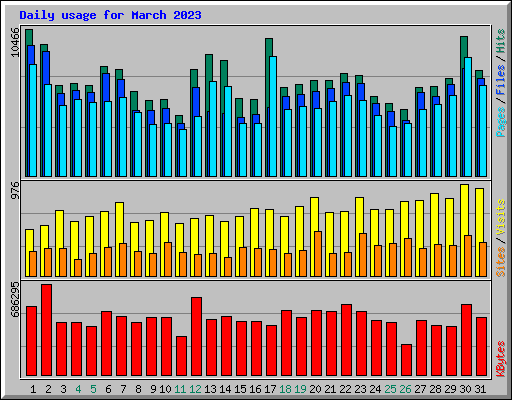
Task: Click the day 1 label on the x-axis
Action: pos(33,389)
